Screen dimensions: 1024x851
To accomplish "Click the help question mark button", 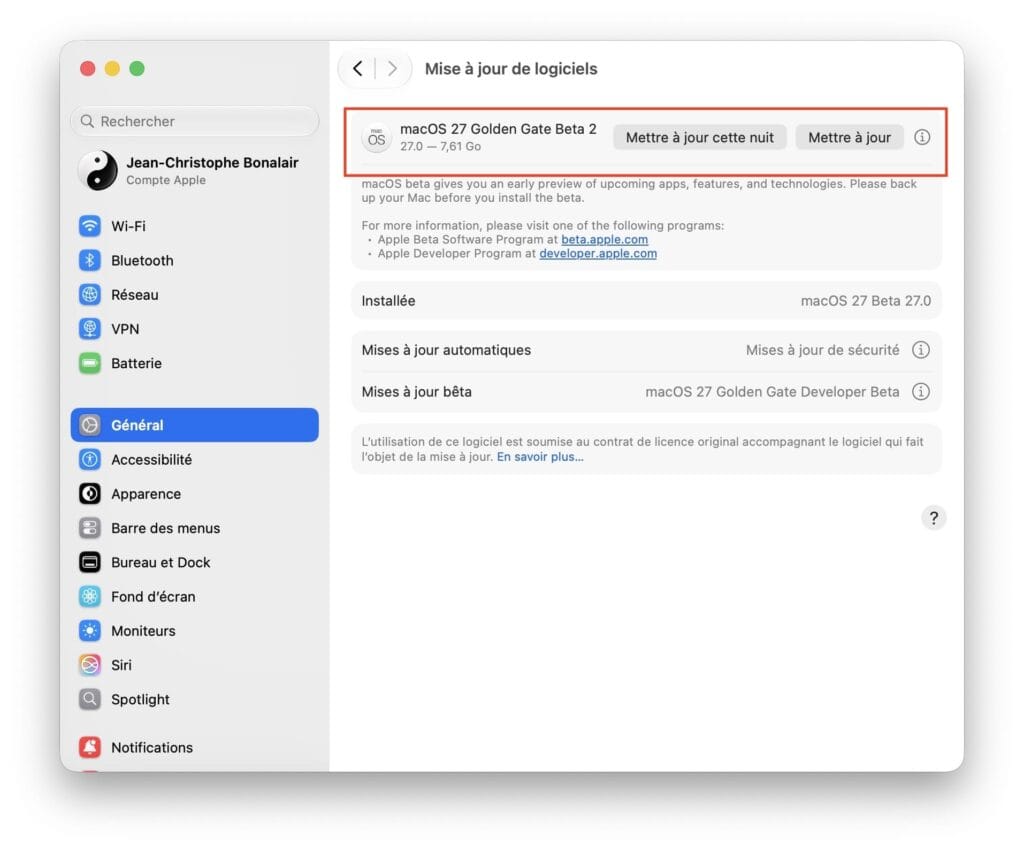I will (x=934, y=518).
